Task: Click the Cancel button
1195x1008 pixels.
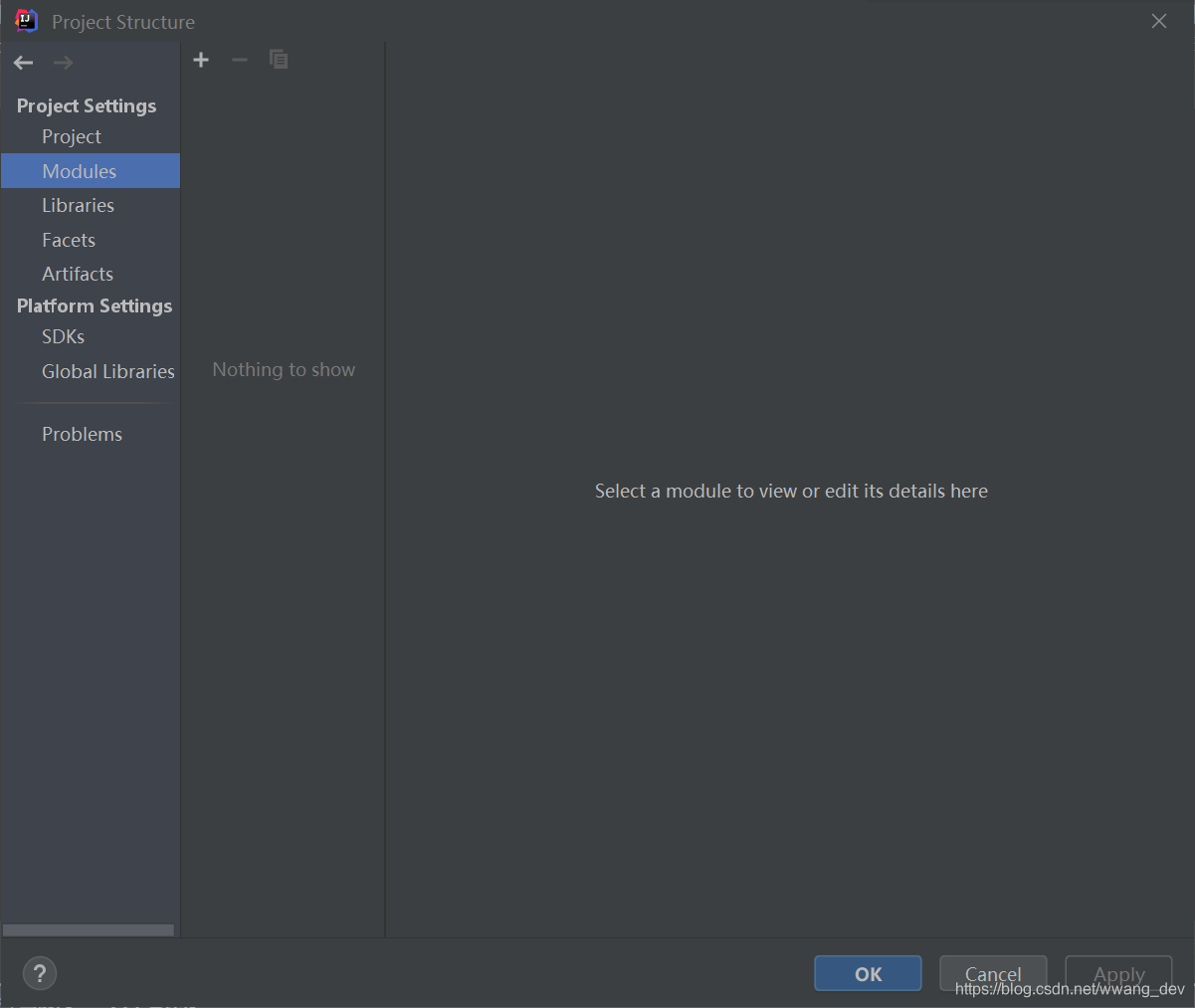Action: point(993,974)
